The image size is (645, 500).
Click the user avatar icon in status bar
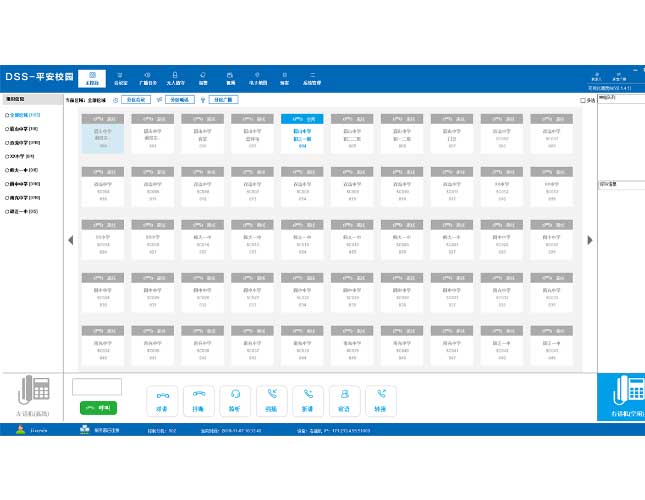pyautogui.click(x=16, y=431)
